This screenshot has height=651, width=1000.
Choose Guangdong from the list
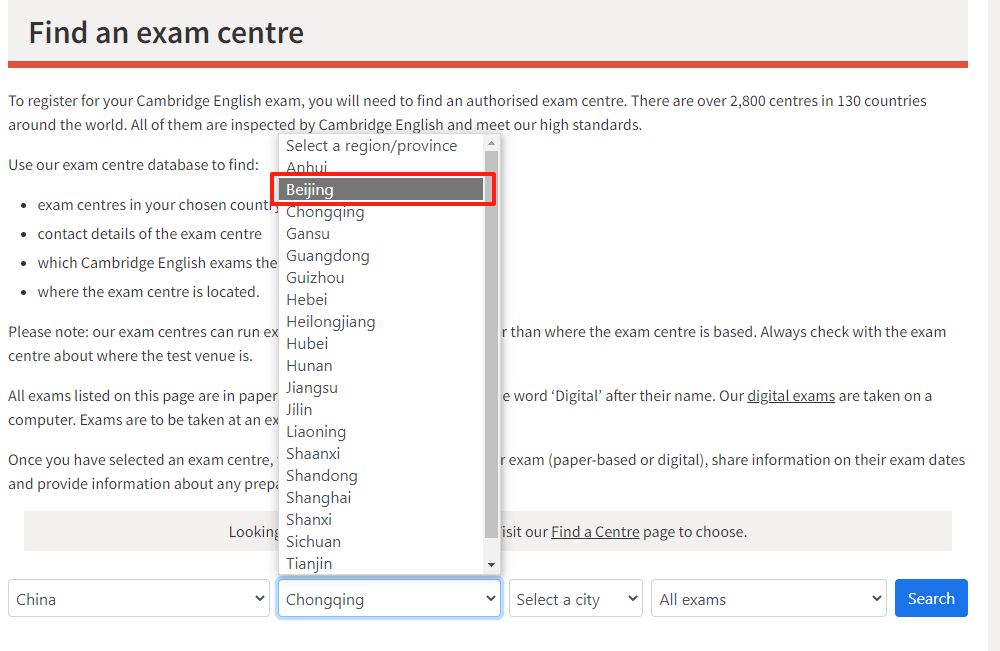click(x=381, y=256)
